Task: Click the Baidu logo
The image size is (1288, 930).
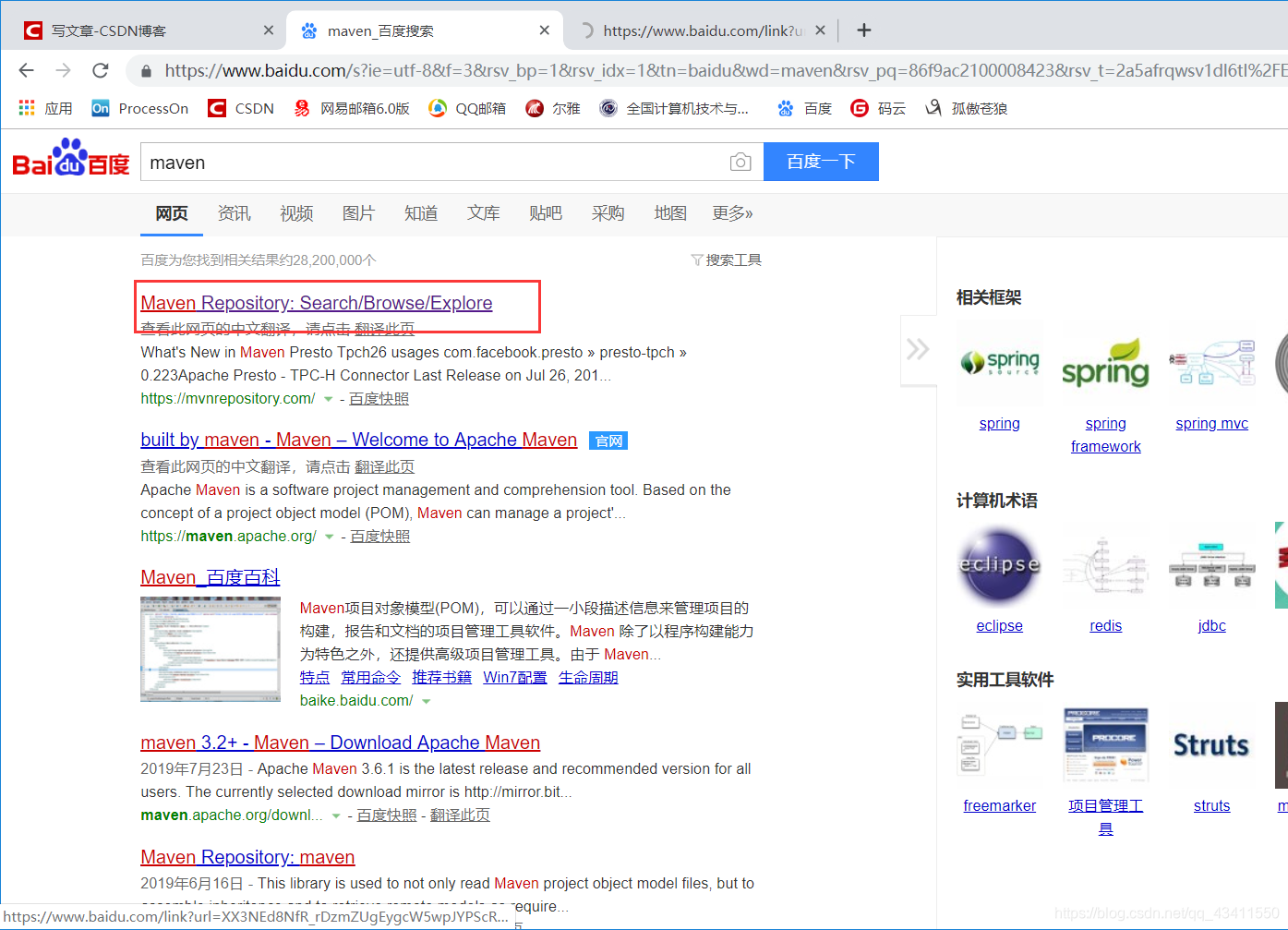Action: click(71, 158)
